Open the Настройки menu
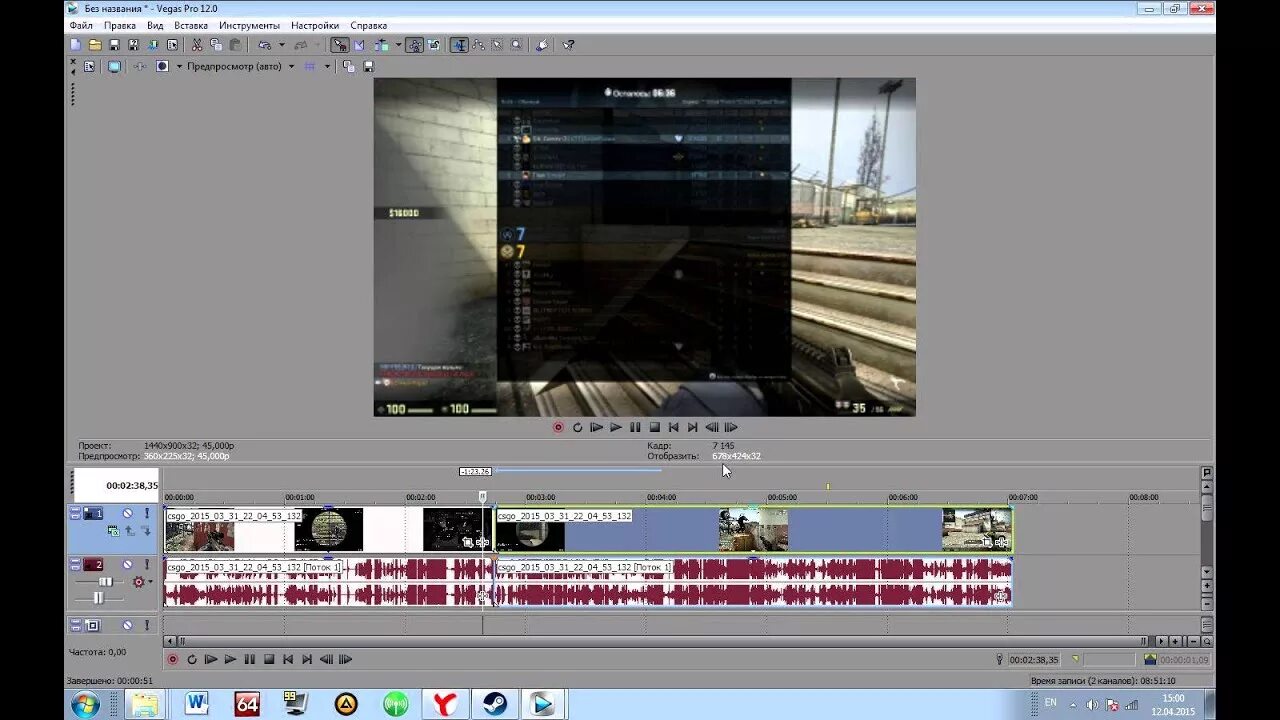Viewport: 1280px width, 720px height. point(315,25)
